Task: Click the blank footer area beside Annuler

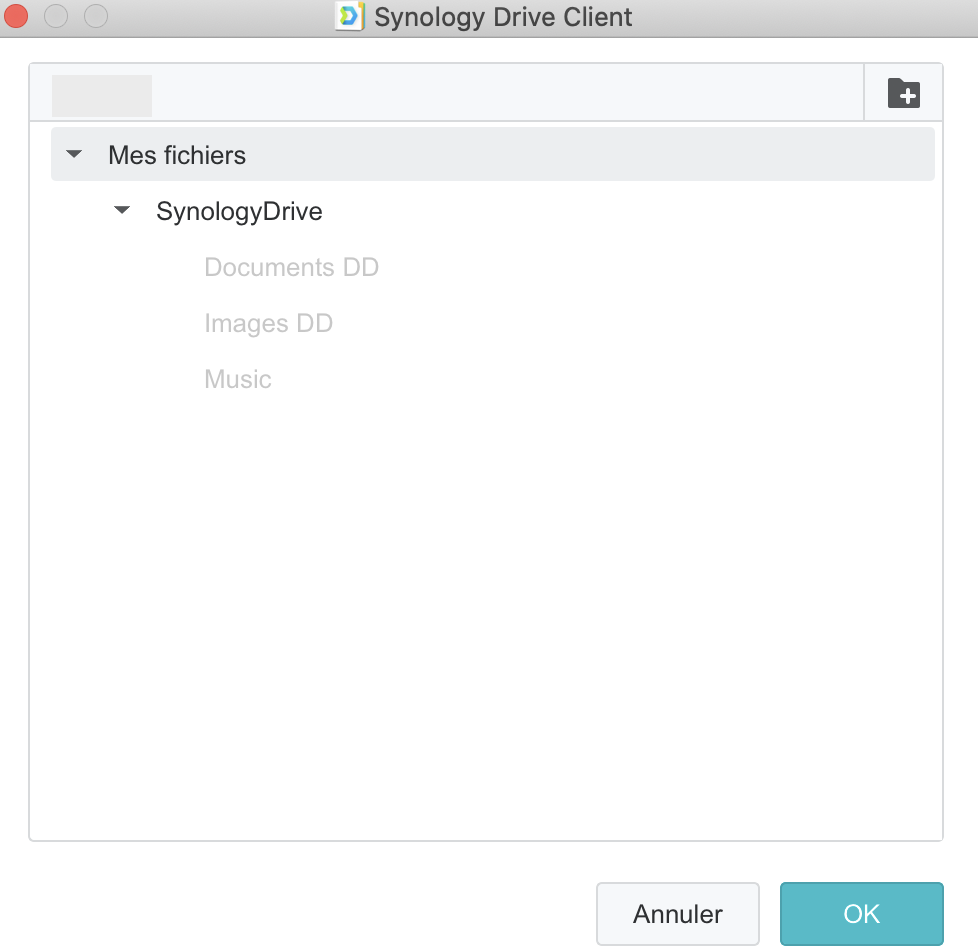Action: [312, 914]
